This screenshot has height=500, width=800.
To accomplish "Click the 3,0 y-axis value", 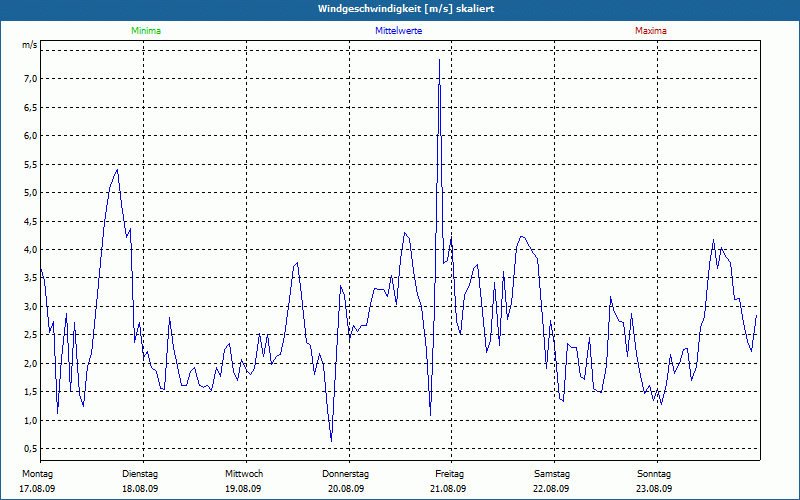I will 30,307.
